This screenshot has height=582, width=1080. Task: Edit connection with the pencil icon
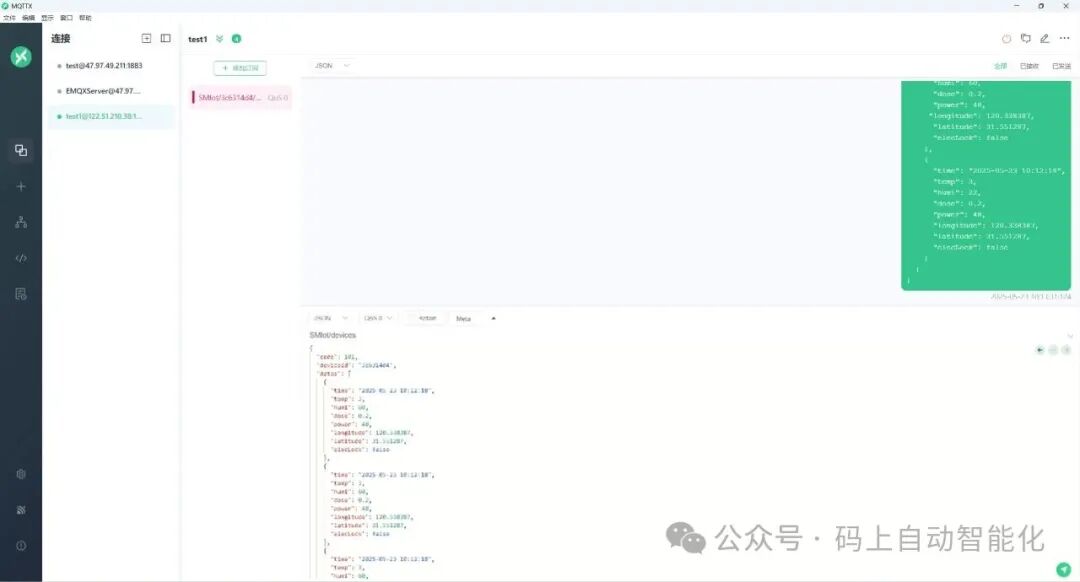pos(1045,39)
